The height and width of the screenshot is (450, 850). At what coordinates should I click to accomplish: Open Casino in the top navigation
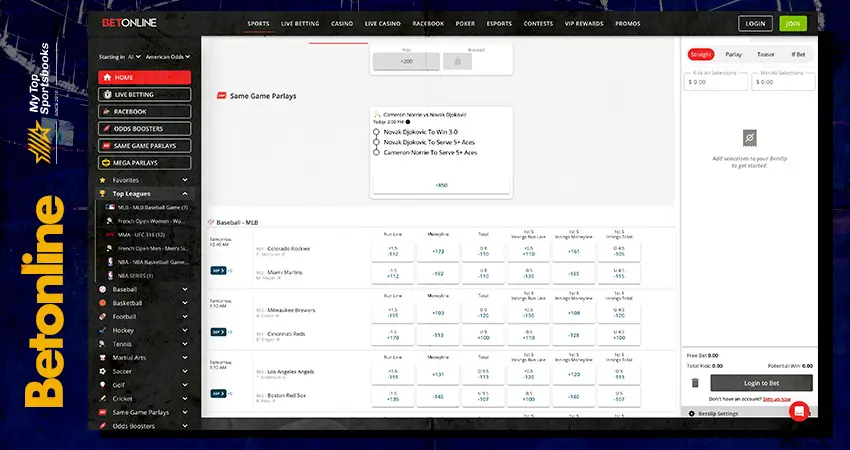(x=342, y=24)
